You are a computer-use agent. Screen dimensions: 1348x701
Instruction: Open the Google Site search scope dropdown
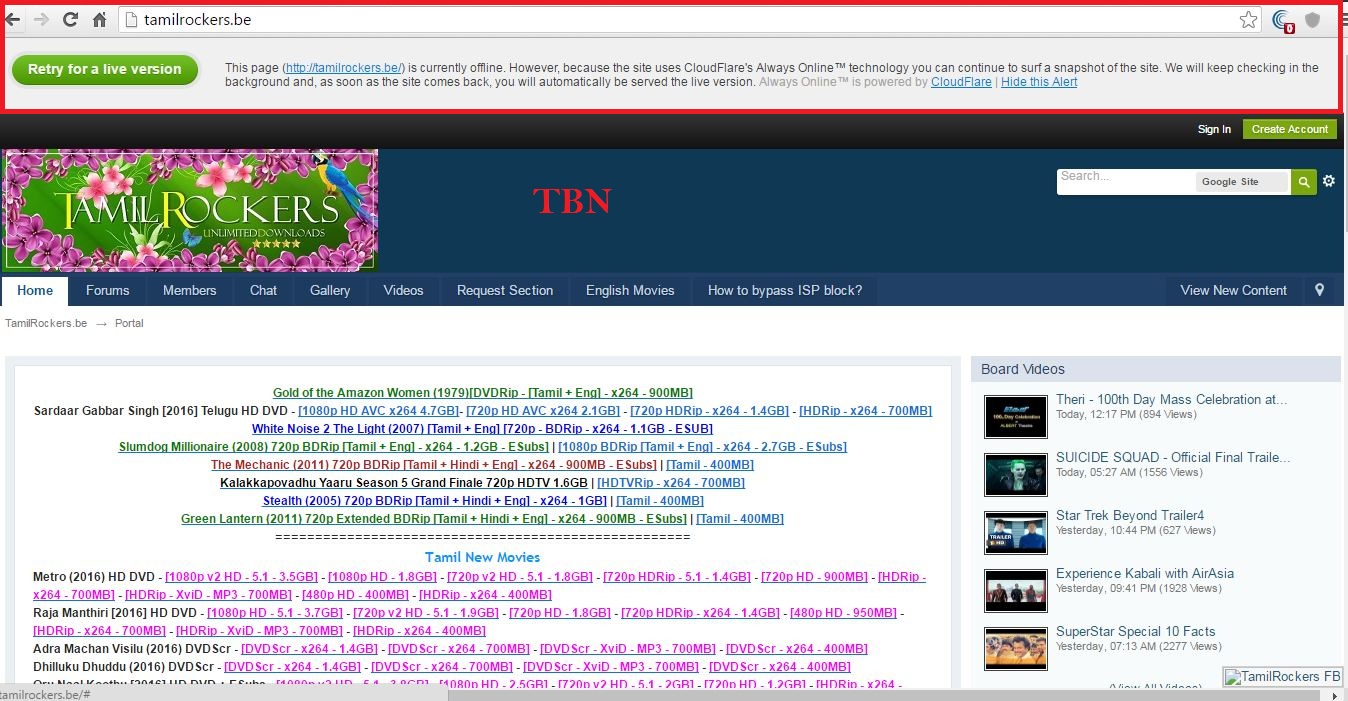(1241, 182)
